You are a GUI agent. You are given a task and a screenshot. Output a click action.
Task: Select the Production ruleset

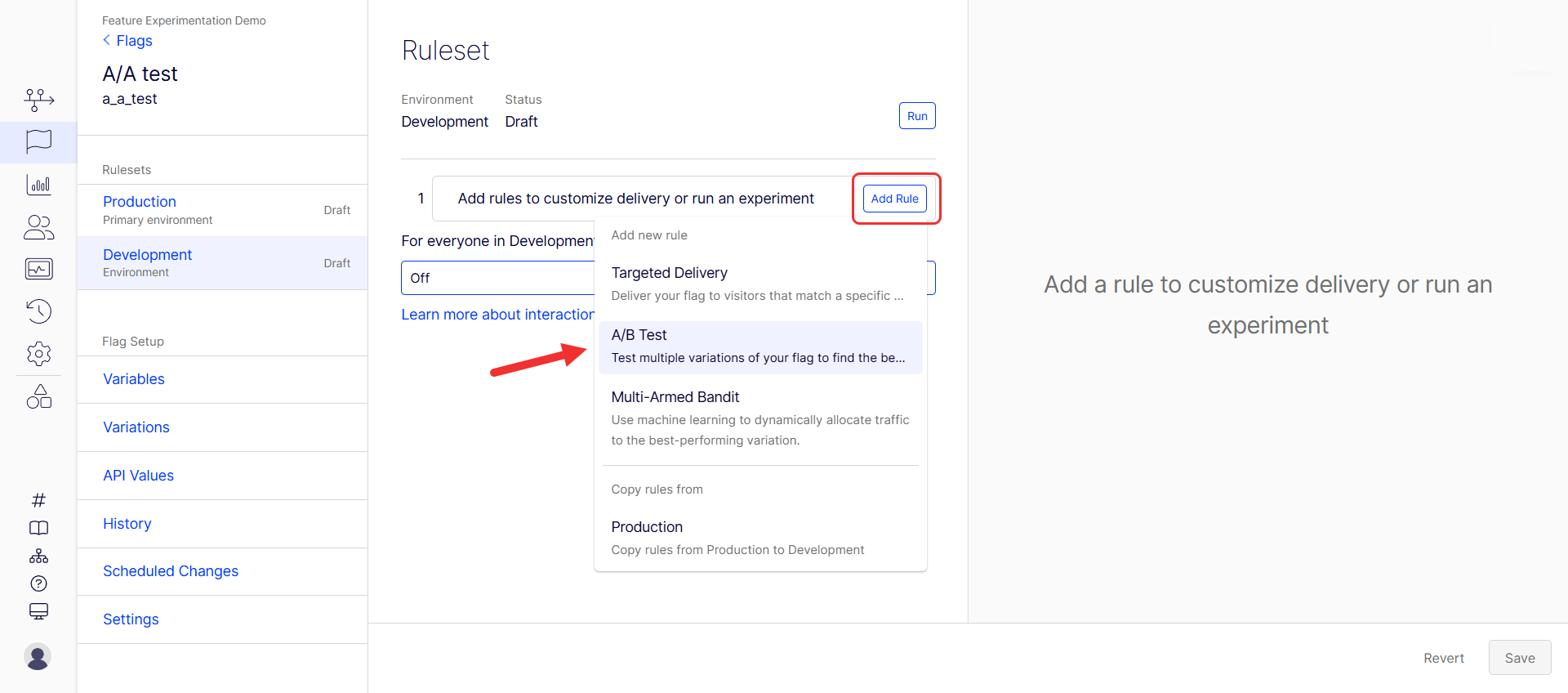[x=222, y=210]
